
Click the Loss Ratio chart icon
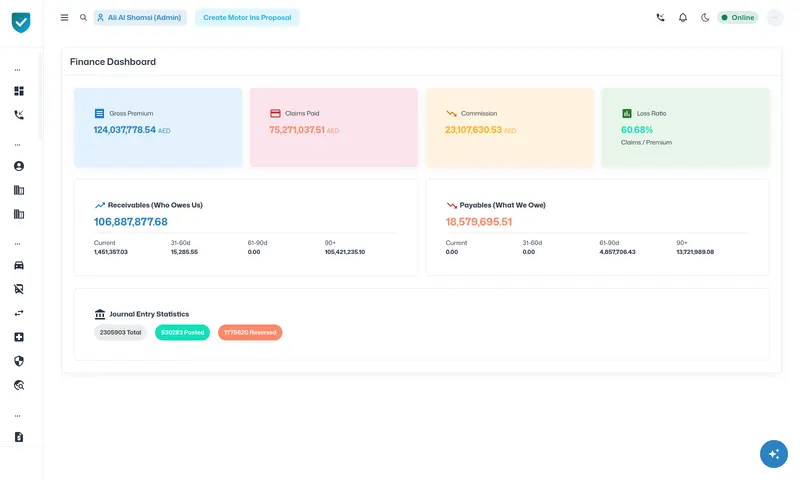(x=627, y=113)
